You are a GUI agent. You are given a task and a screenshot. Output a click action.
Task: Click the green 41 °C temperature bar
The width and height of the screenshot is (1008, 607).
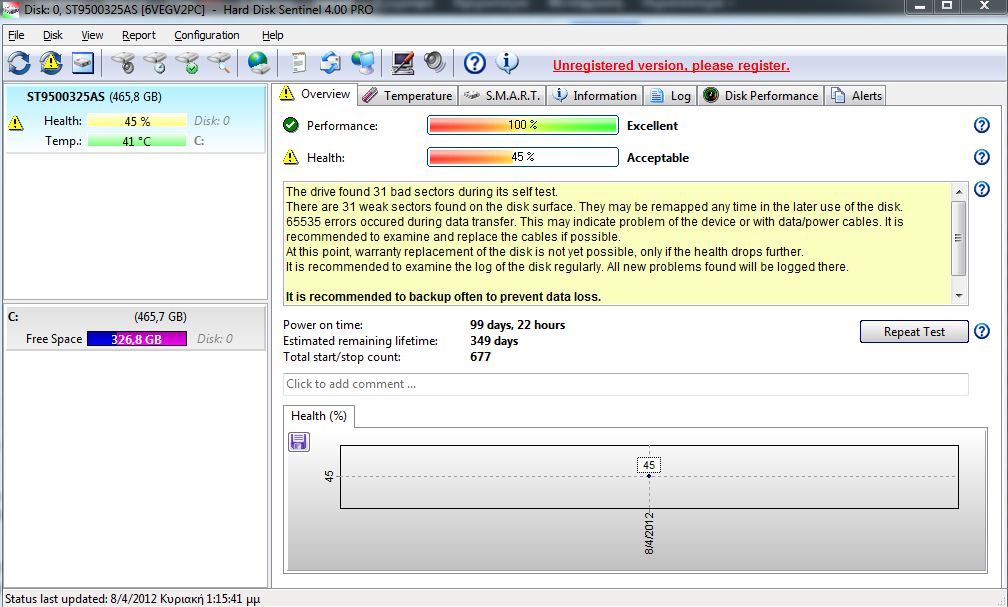click(137, 141)
